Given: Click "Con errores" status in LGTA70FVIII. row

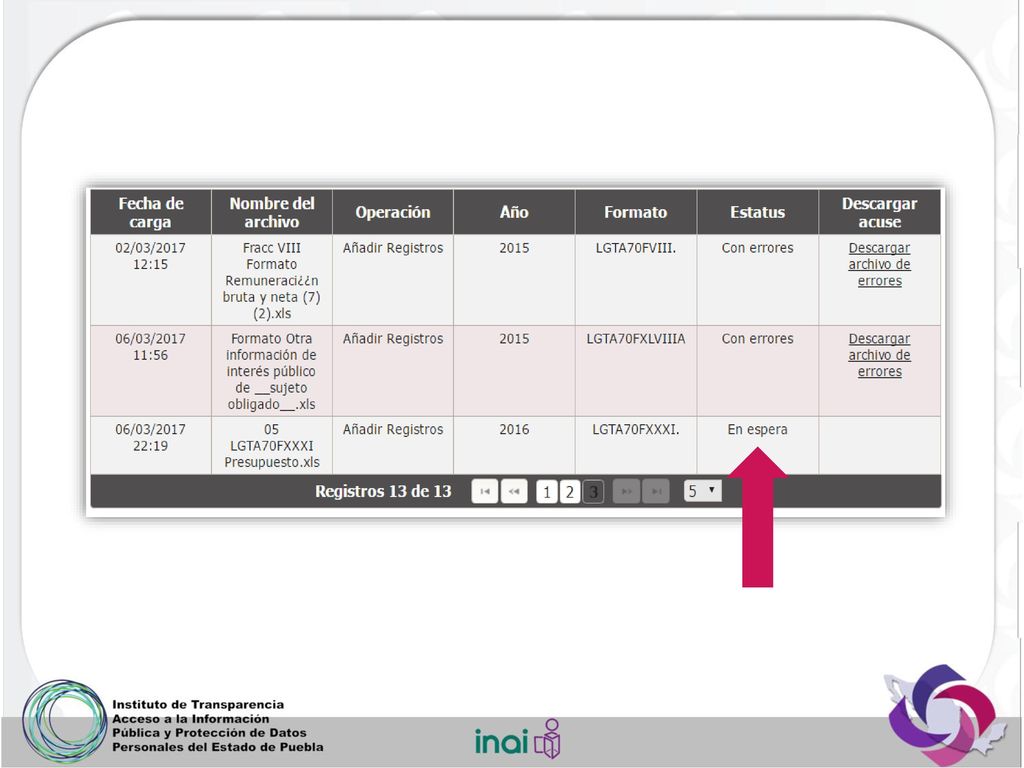Looking at the screenshot, I should coord(758,248).
